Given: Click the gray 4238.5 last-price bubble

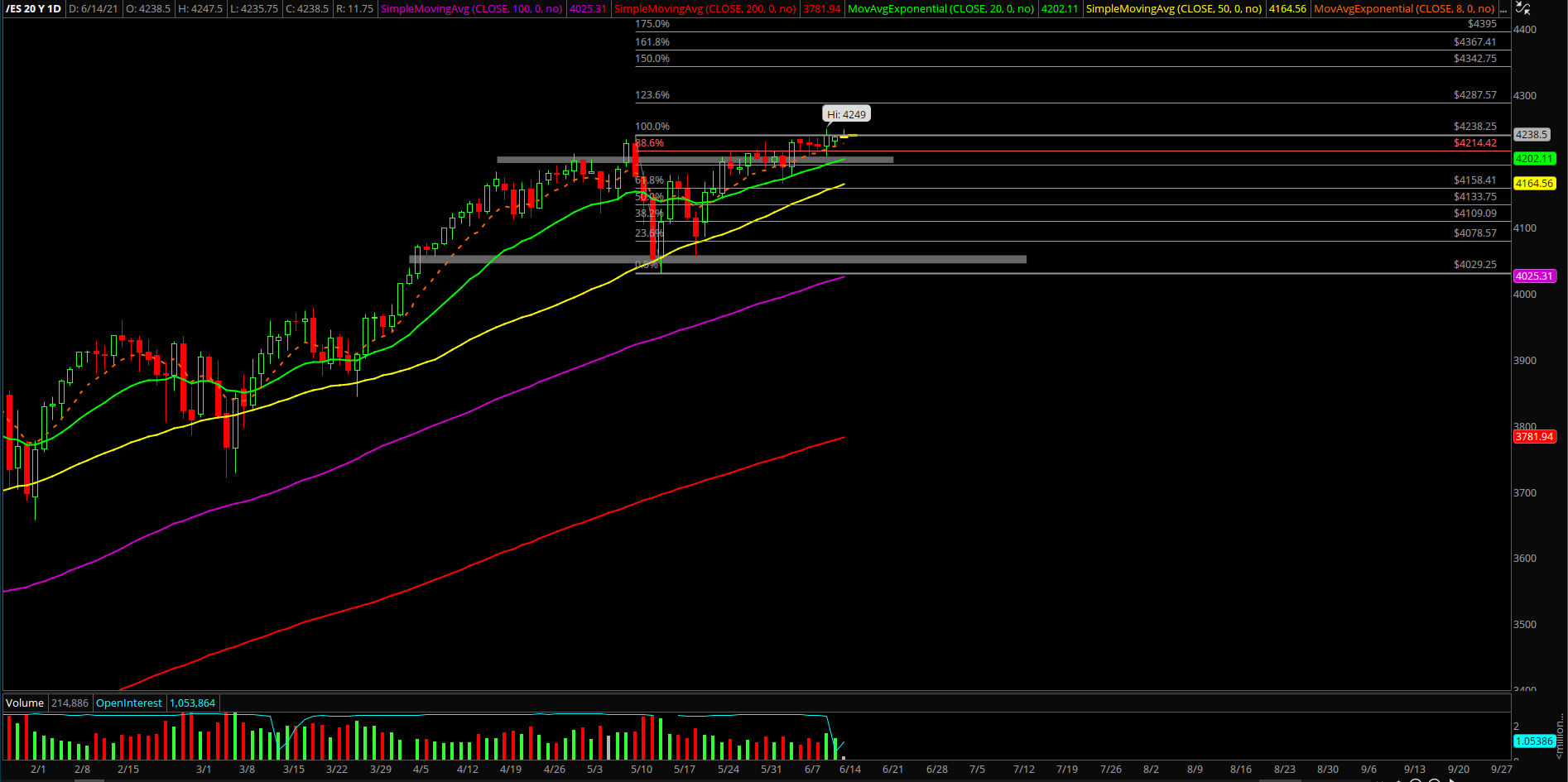Looking at the screenshot, I should click(x=1532, y=134).
